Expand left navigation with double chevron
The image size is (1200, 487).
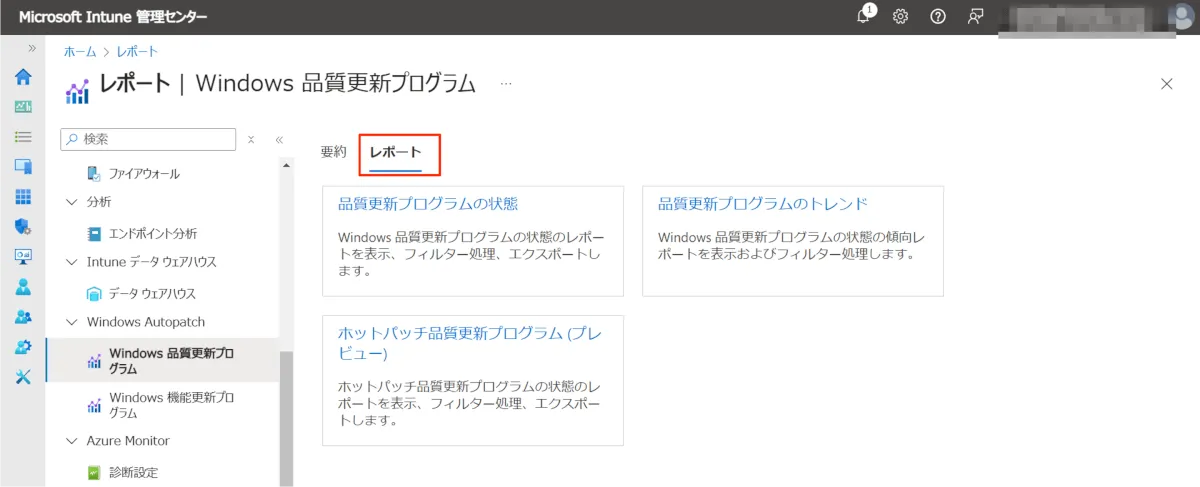pos(32,48)
